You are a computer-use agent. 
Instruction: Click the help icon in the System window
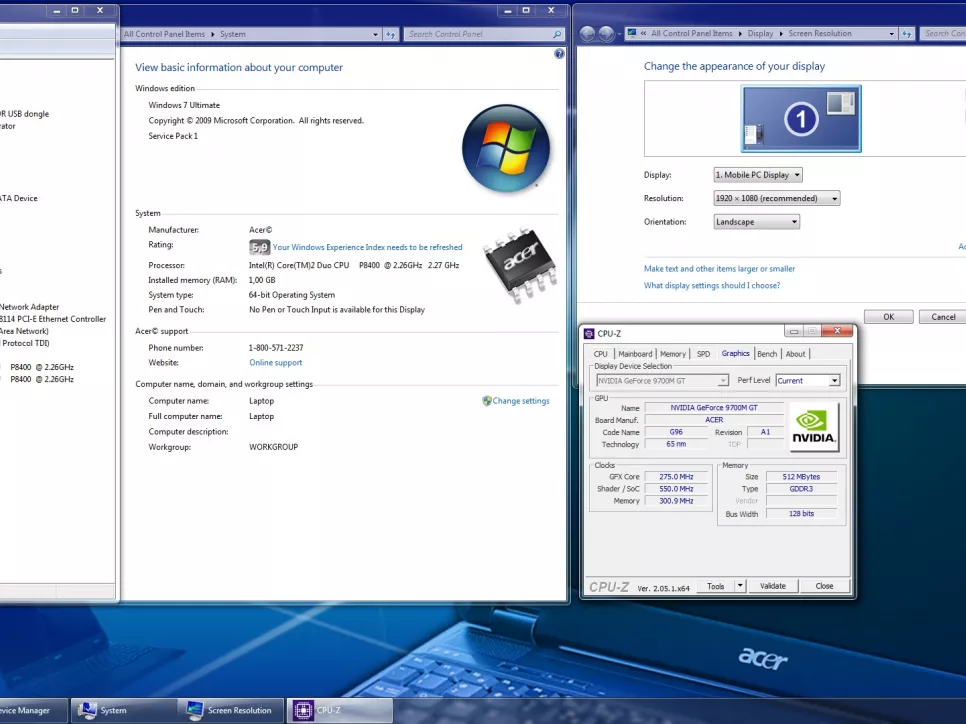(559, 54)
